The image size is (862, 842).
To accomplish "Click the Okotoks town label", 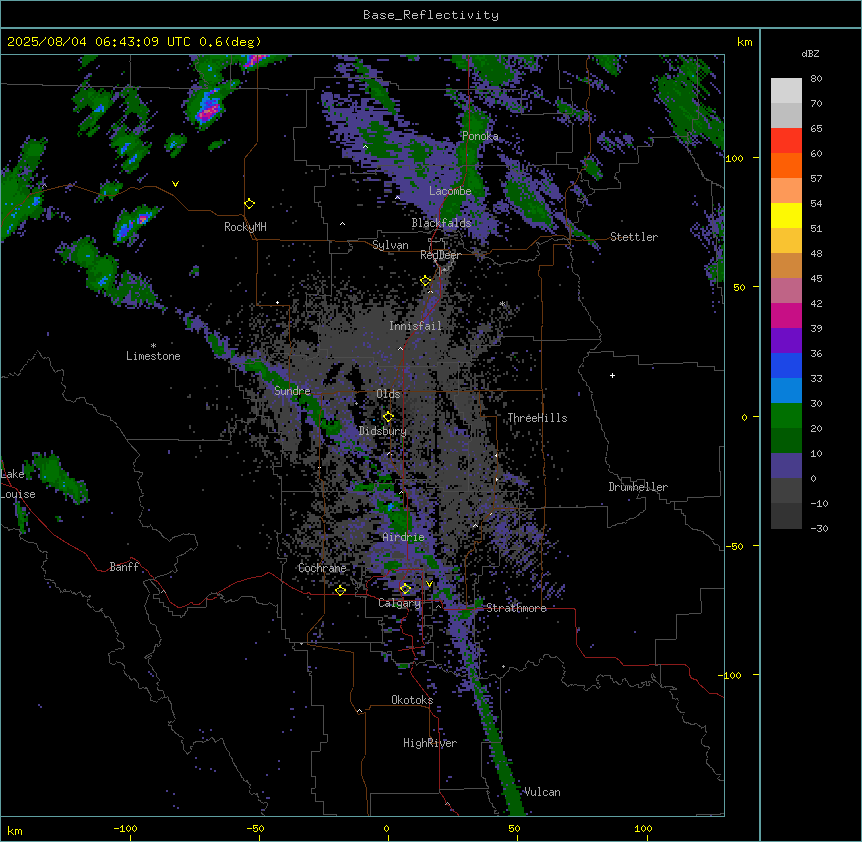I will click(x=412, y=700).
